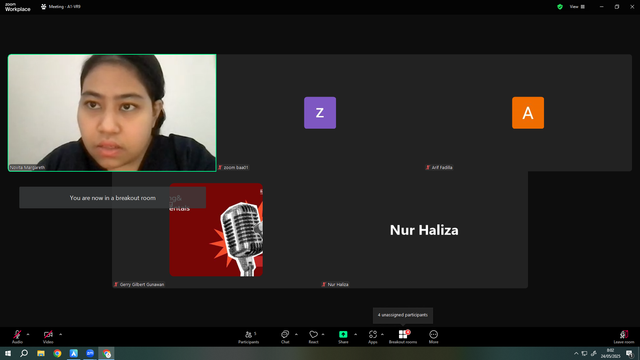Expand react options arrow
The image size is (640, 360).
coord(323,334)
